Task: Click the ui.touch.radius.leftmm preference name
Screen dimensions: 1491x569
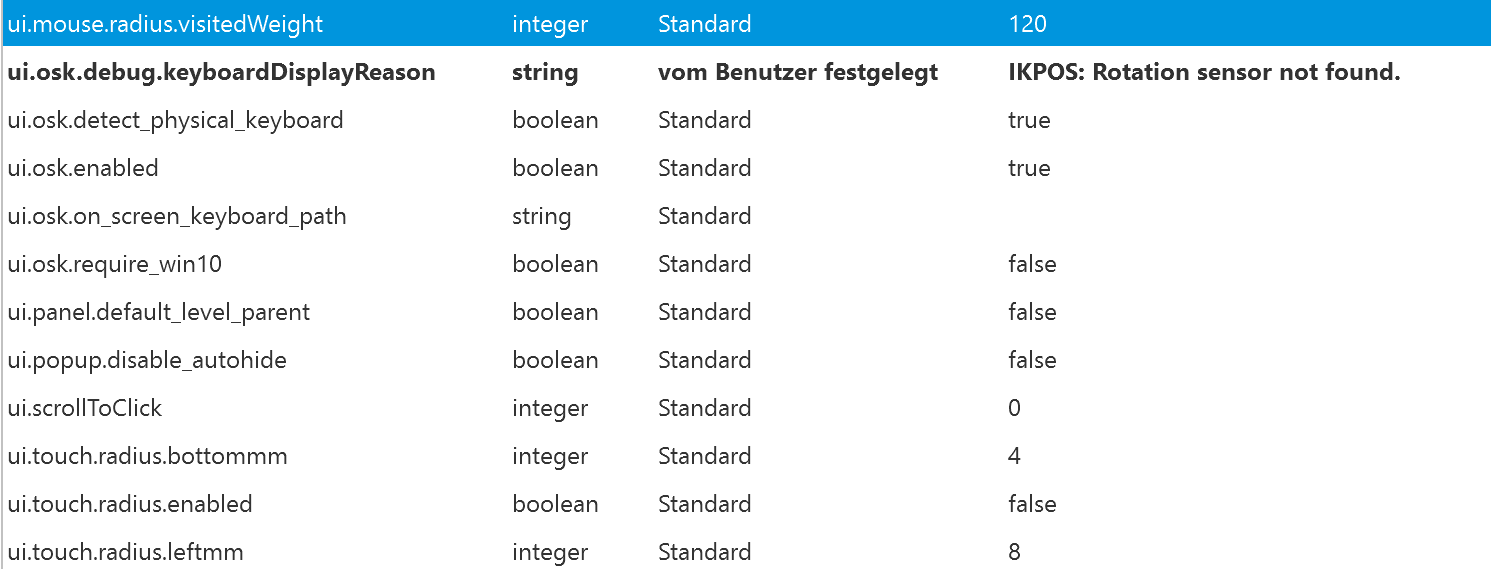Action: click(125, 552)
